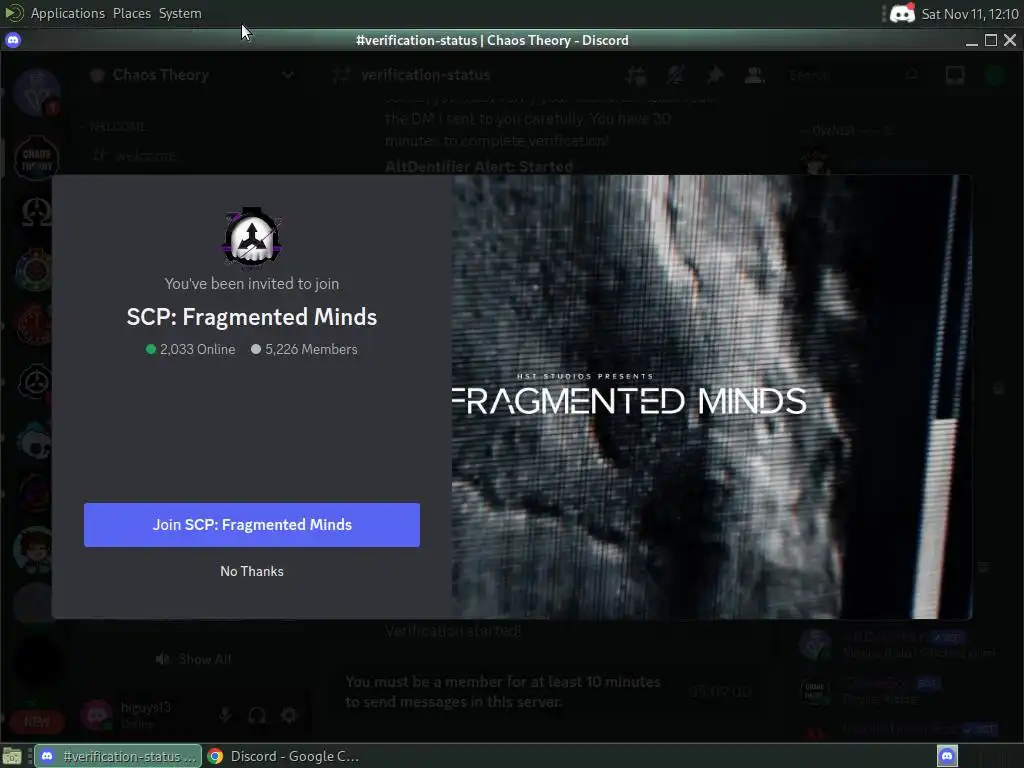This screenshot has height=768, width=1024.
Task: Select the Chaos Theory server icon
Action: pos(36,158)
